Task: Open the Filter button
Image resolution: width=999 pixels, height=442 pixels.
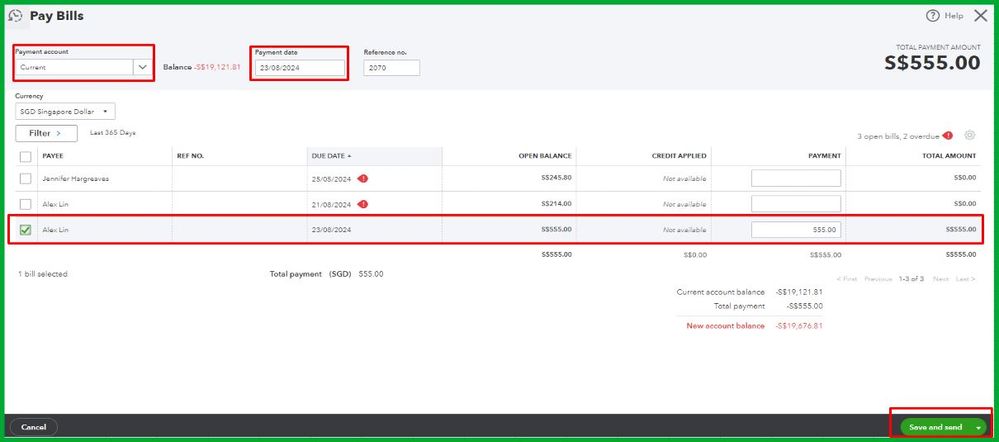Action: [x=46, y=133]
